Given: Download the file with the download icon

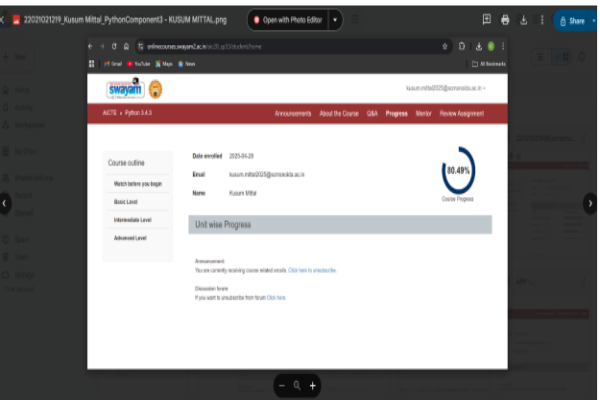Looking at the screenshot, I should tap(524, 20).
